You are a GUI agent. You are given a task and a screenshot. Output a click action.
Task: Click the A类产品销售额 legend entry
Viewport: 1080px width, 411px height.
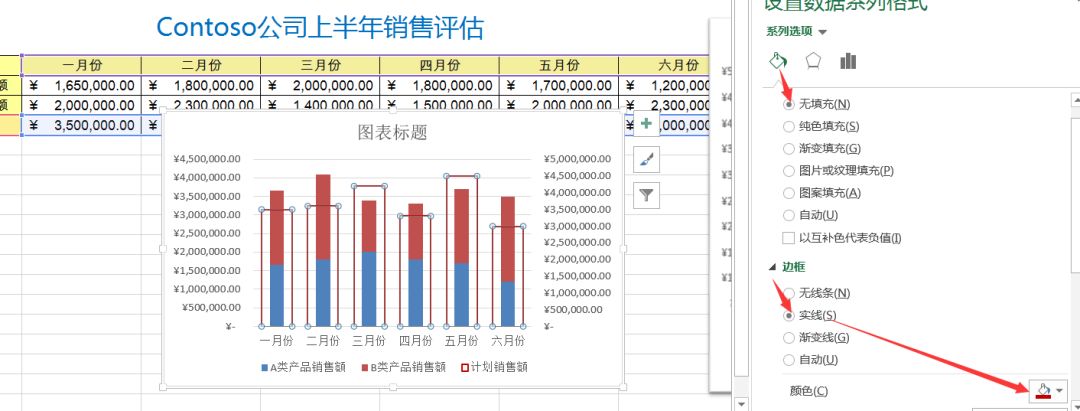pos(303,367)
